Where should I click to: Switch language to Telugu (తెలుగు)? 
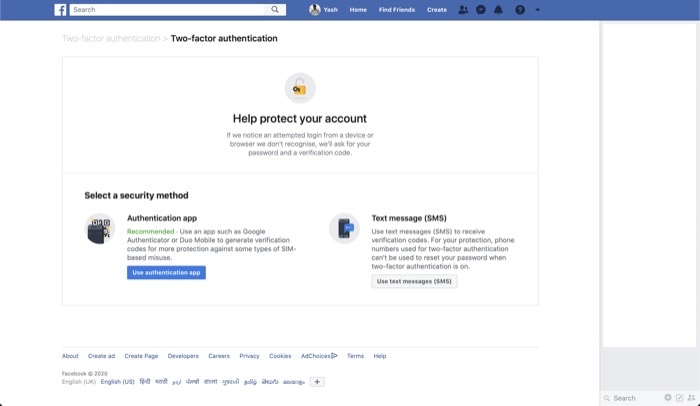(270, 382)
